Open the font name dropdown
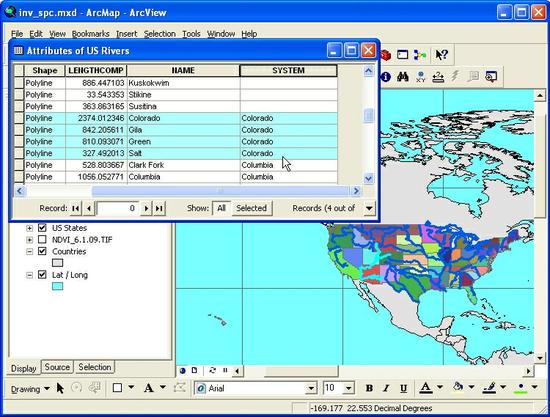The width and height of the screenshot is (550, 417). (x=311, y=389)
